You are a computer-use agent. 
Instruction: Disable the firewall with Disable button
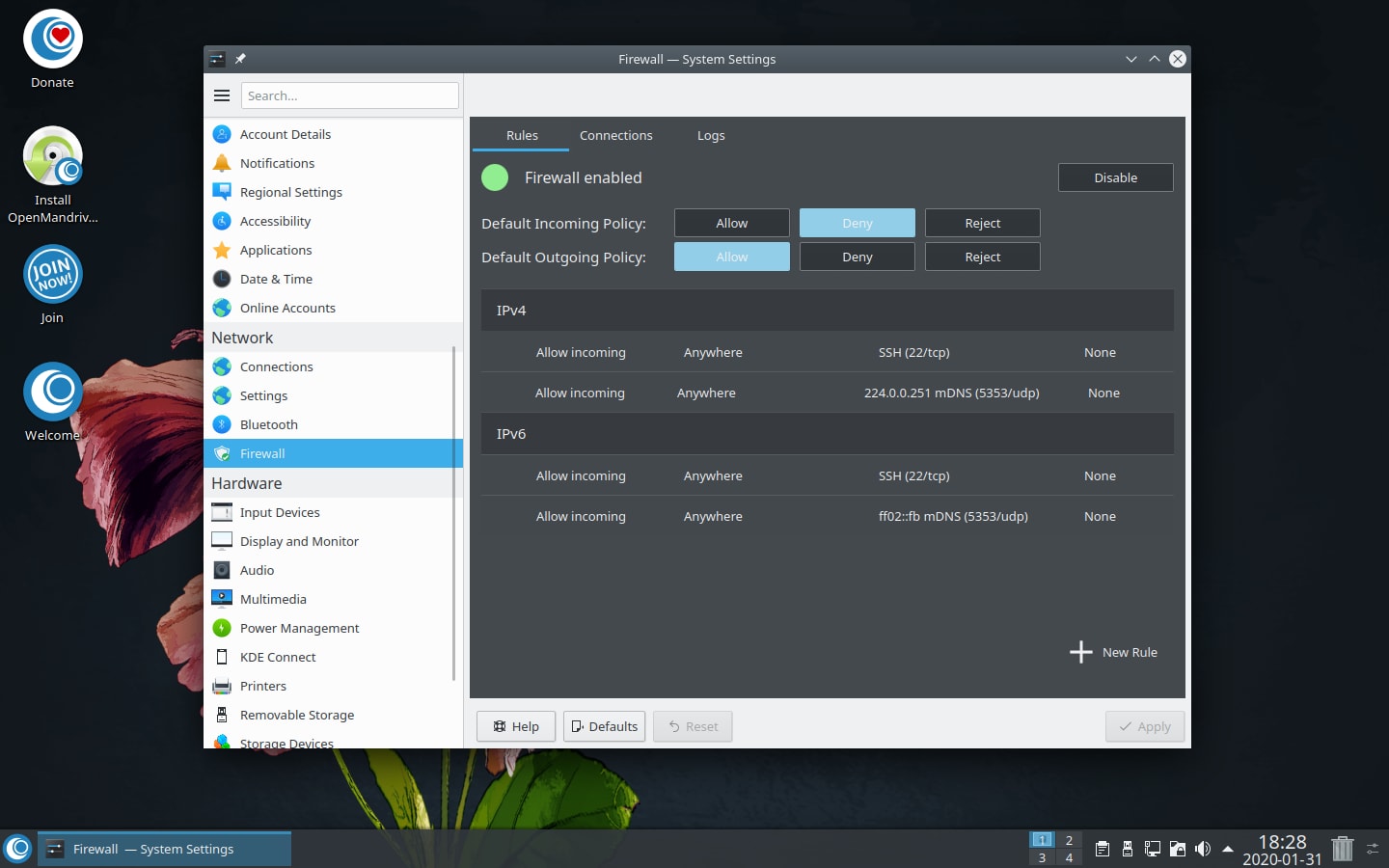[1115, 177]
